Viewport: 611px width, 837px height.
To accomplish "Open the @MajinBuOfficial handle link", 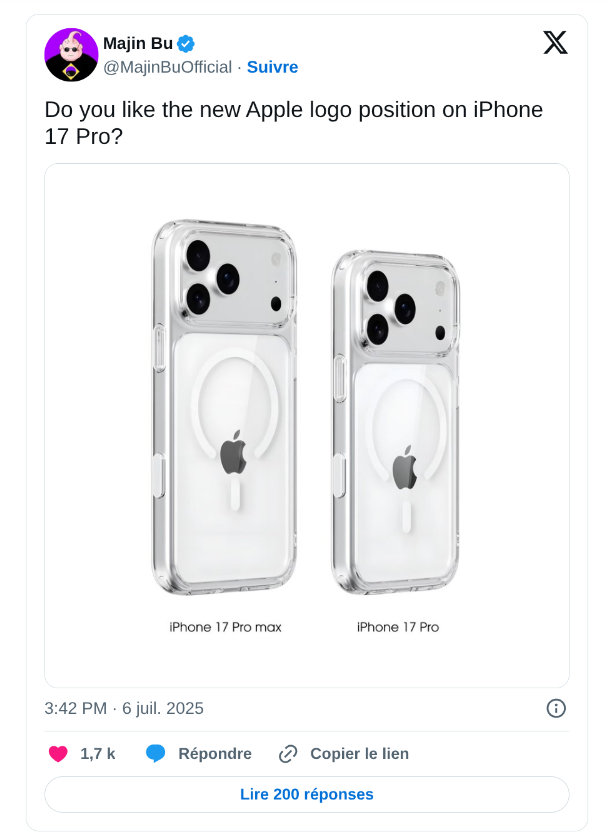I will tap(167, 67).
